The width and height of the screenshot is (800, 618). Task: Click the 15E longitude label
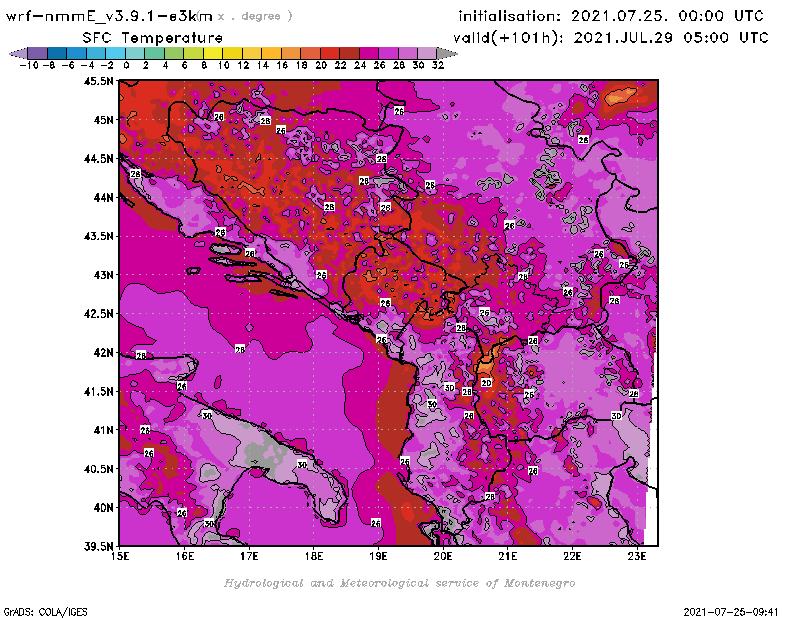pos(120,556)
